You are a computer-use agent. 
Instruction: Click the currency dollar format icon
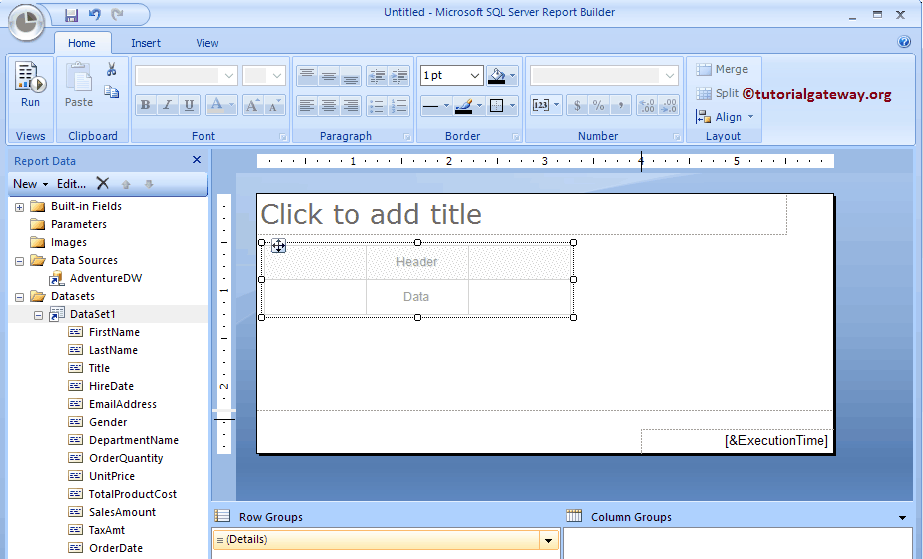577,105
